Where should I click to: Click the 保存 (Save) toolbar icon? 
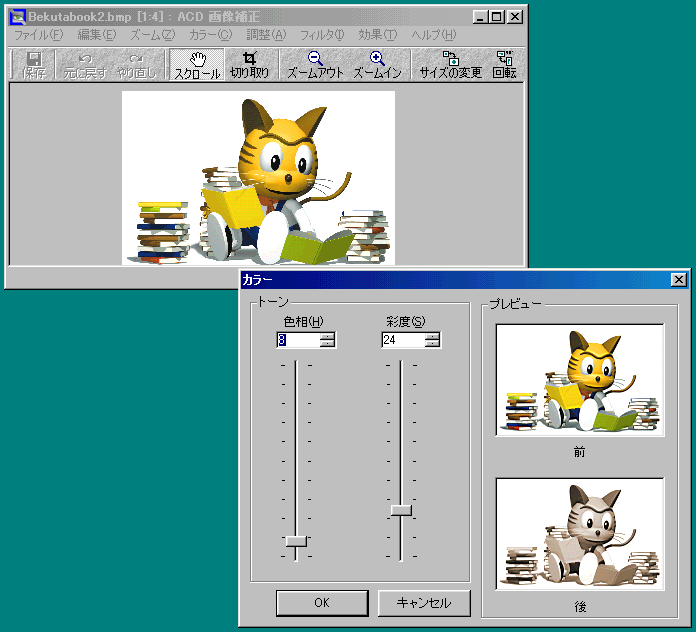(x=34, y=65)
